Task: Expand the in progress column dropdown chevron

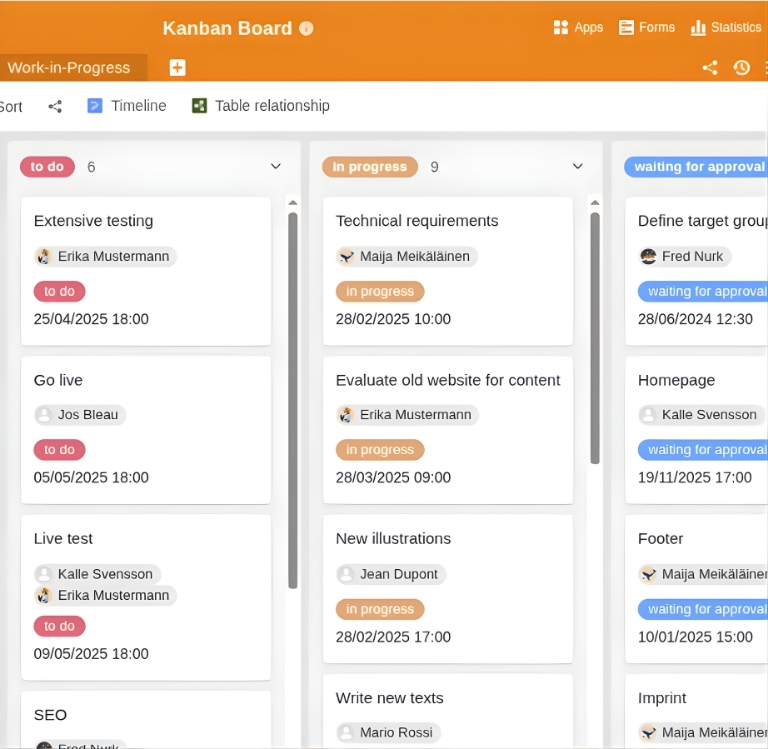Action: click(x=578, y=167)
